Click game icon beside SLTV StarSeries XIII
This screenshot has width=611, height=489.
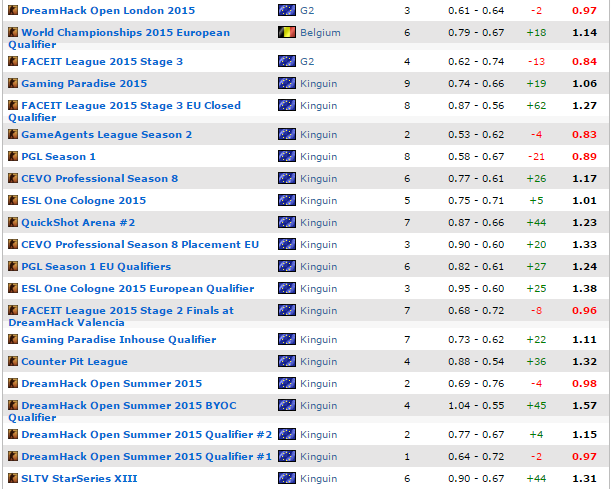point(13,478)
